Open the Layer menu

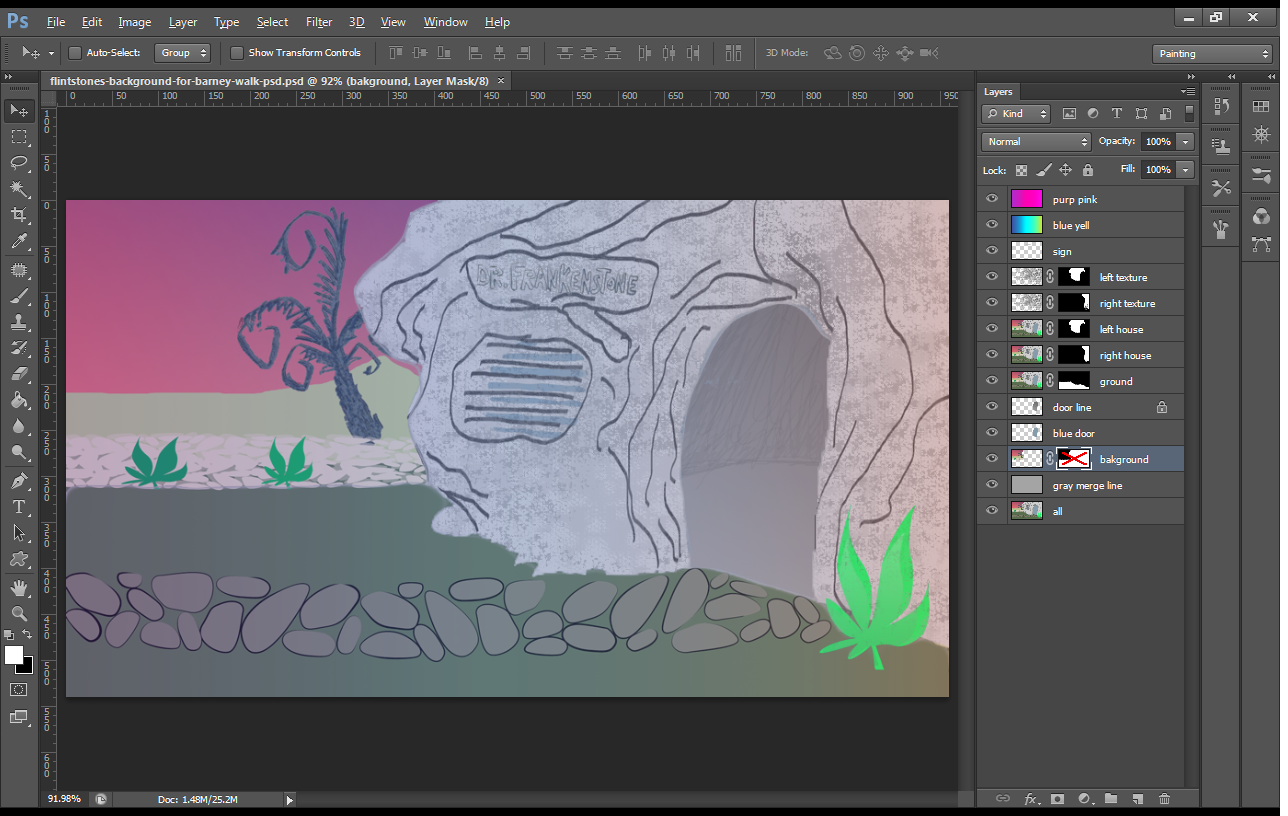(183, 22)
